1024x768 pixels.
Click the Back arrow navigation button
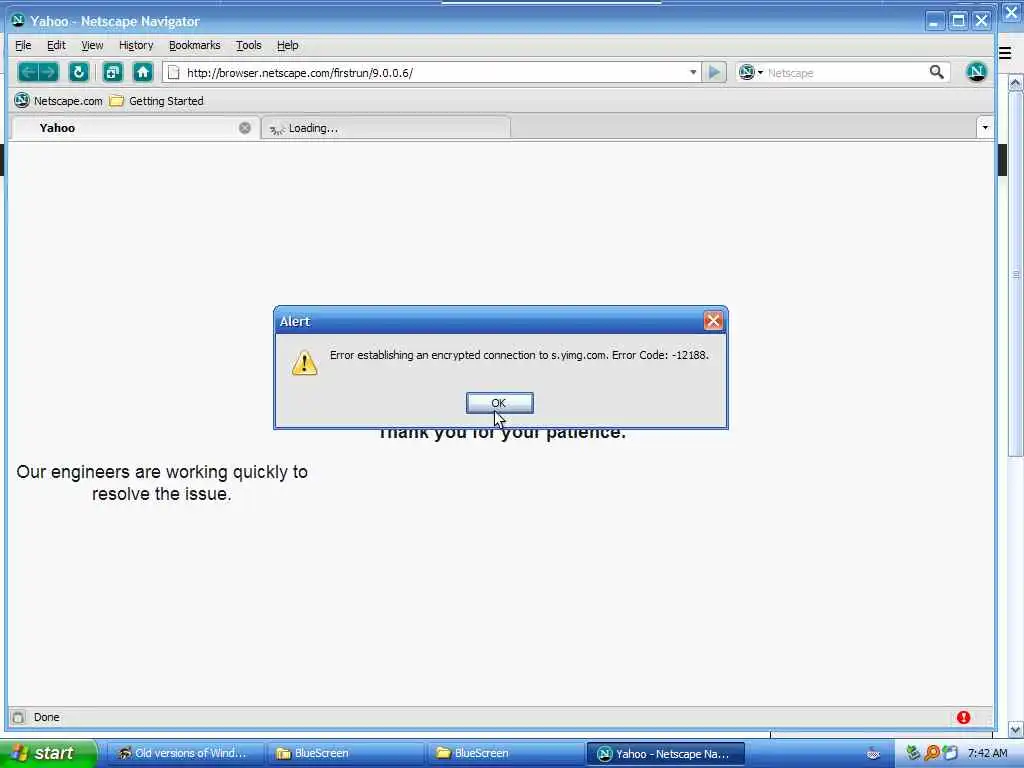[28, 72]
